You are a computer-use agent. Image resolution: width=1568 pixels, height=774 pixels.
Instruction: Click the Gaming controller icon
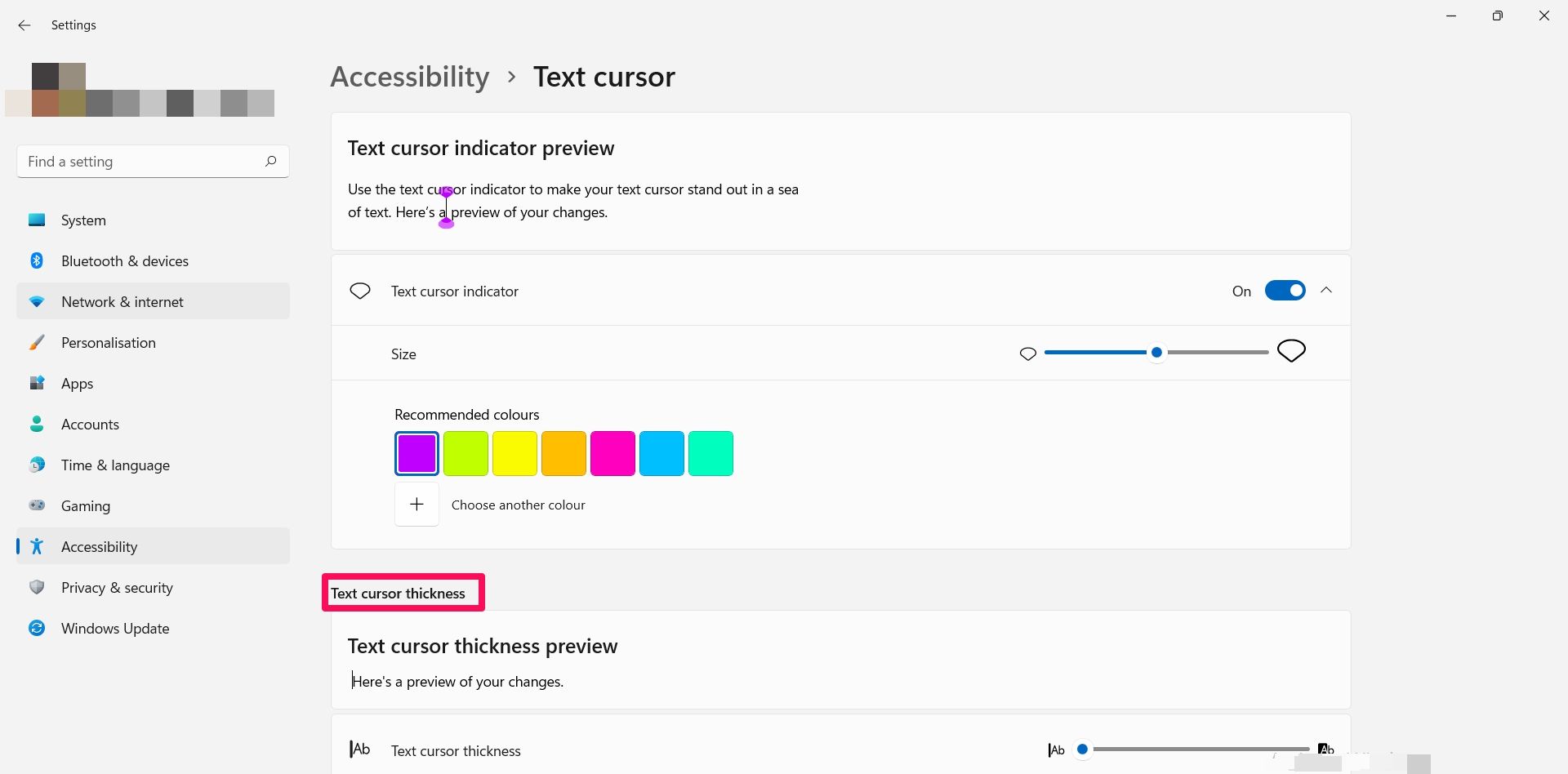pyautogui.click(x=37, y=505)
